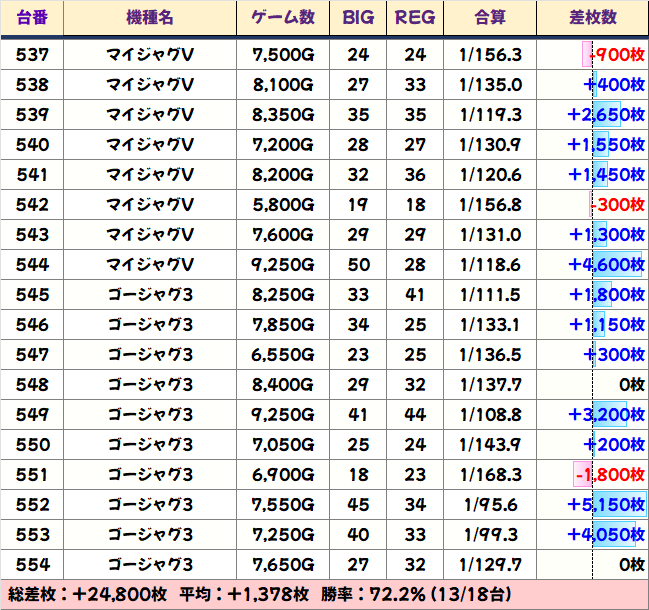Click the +3,200枚 difference value
The height and width of the screenshot is (610, 649).
click(606, 415)
